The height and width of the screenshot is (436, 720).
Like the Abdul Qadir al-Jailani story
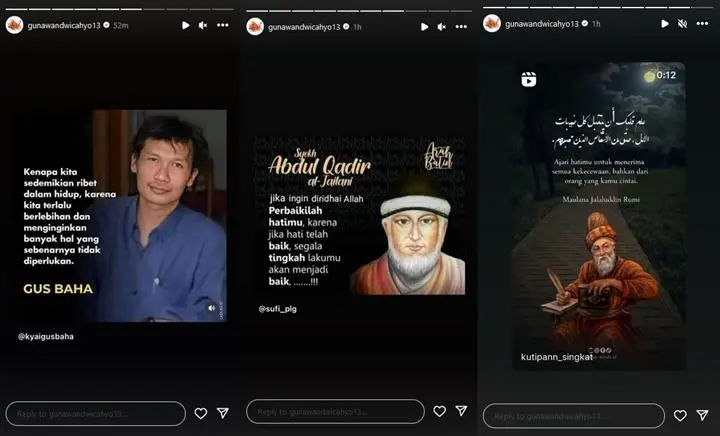point(440,411)
